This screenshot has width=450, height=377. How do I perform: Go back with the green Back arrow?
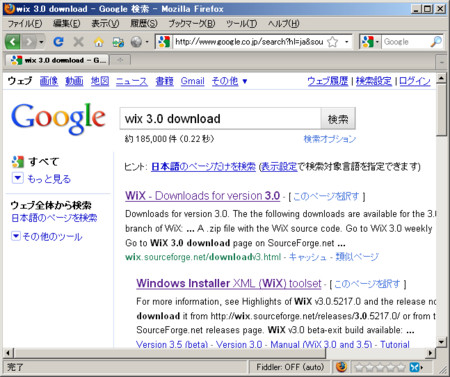pos(13,42)
